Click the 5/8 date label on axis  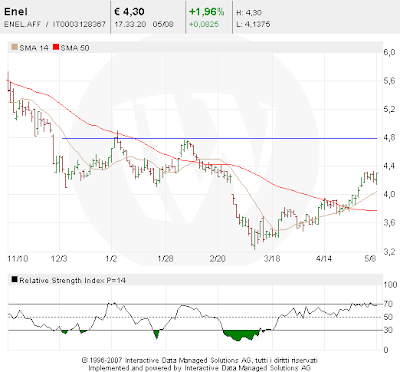coord(370,259)
